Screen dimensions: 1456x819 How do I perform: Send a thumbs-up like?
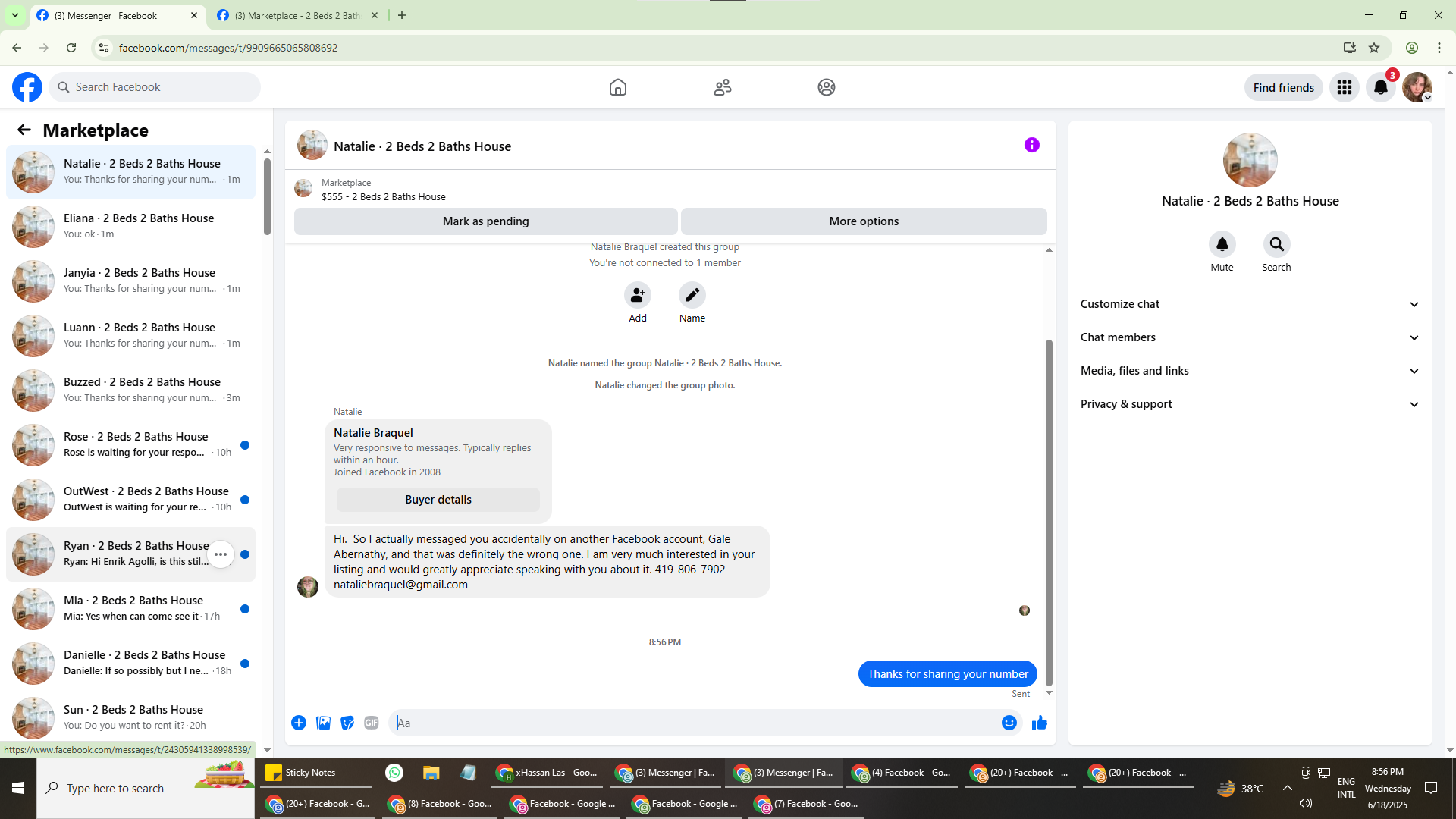(x=1040, y=723)
